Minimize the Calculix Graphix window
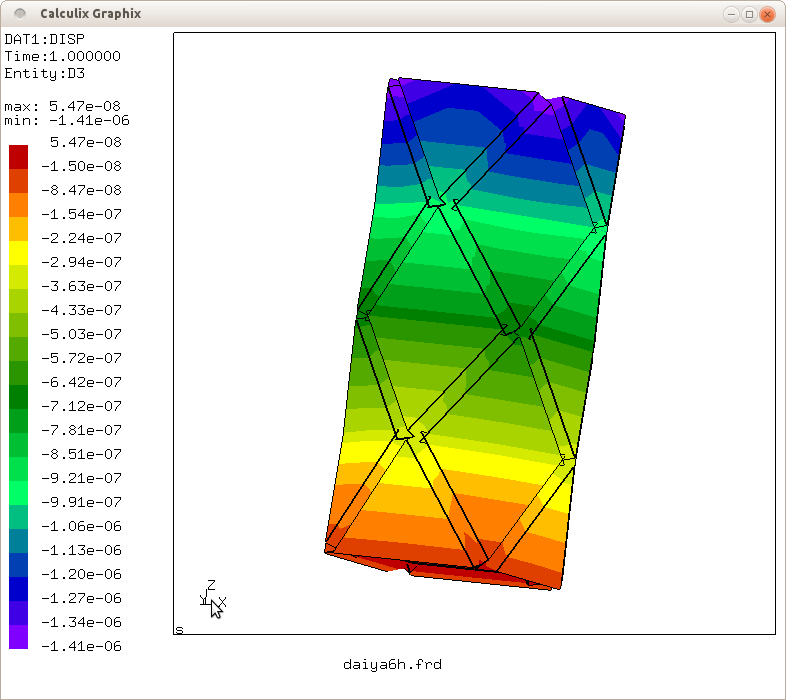Viewport: 786px width, 700px height. [731, 14]
